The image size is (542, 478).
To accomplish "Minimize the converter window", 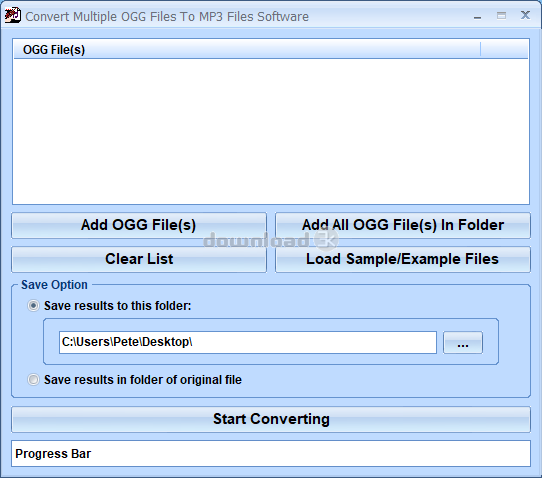I will pyautogui.click(x=477, y=17).
